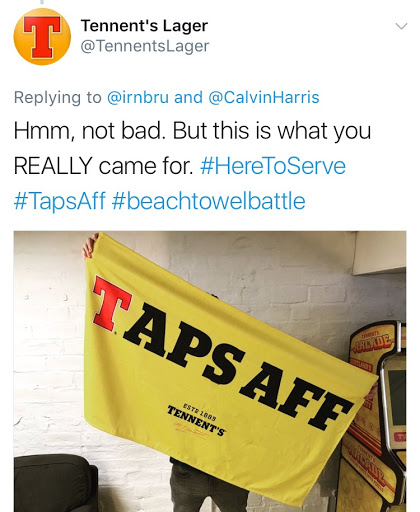Visit the @TennentsLager handle
420x512 pixels.
pyautogui.click(x=145, y=46)
